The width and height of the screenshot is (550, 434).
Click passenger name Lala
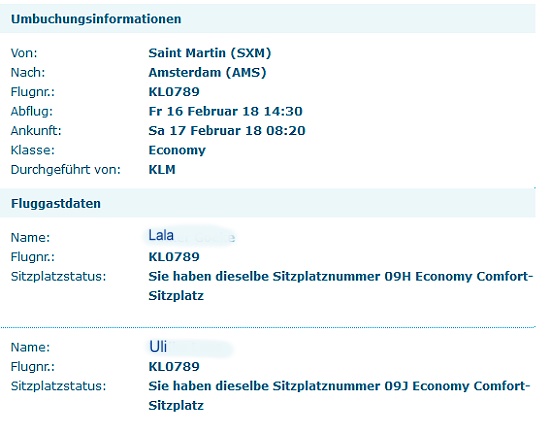coord(161,235)
